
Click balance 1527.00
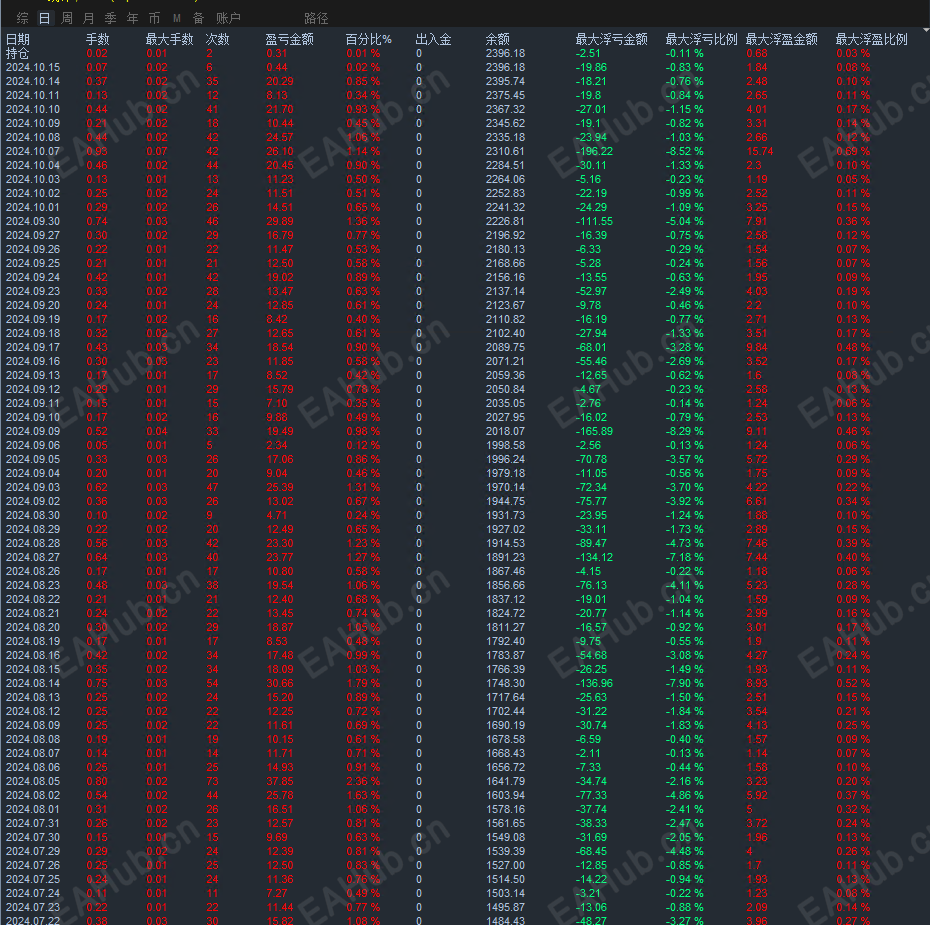click(505, 865)
